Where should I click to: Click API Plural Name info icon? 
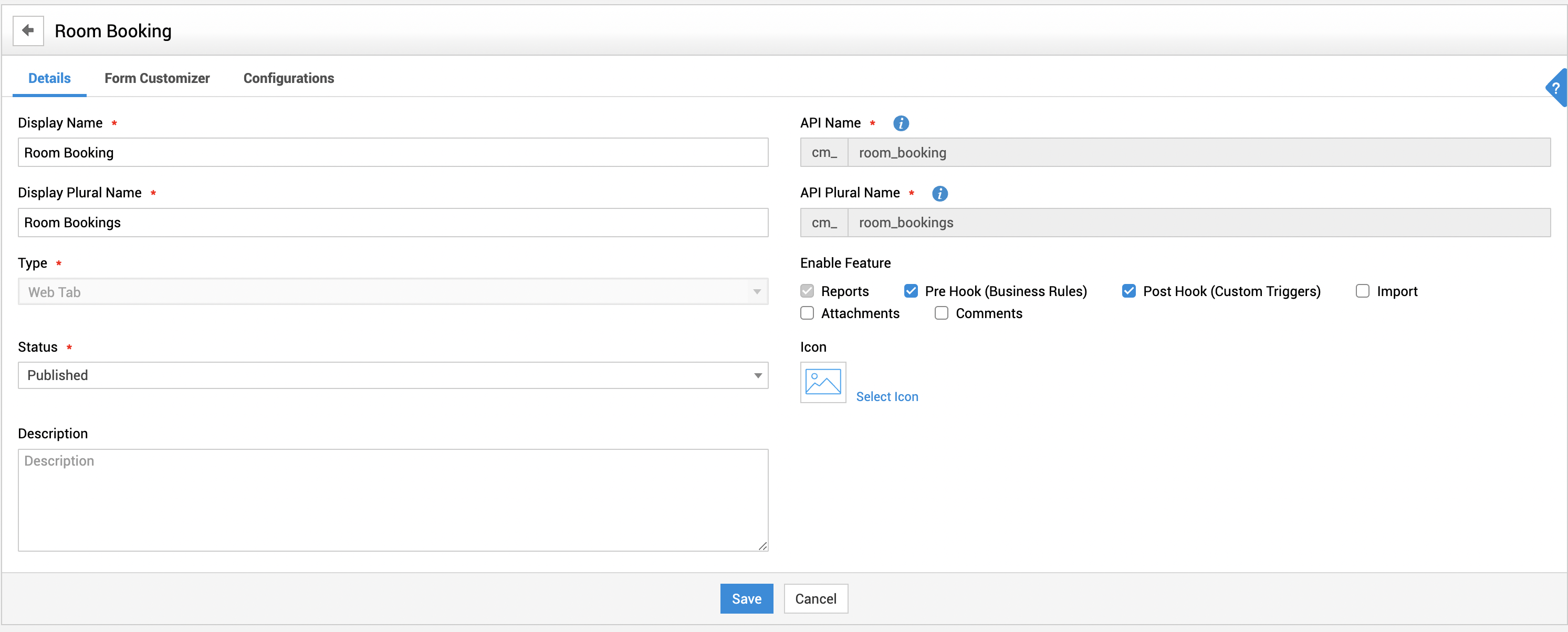tap(939, 194)
